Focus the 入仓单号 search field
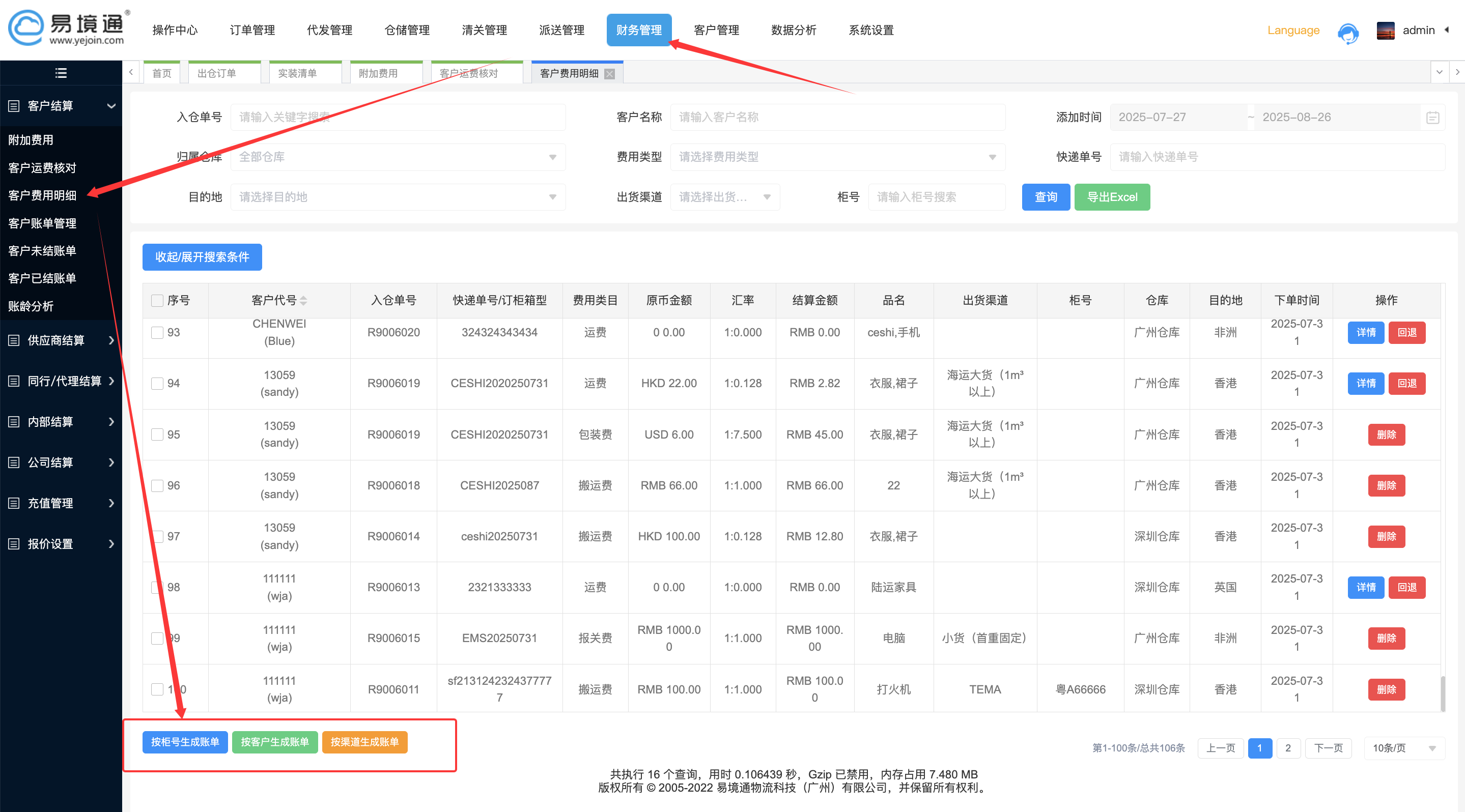This screenshot has width=1465, height=812. (398, 117)
